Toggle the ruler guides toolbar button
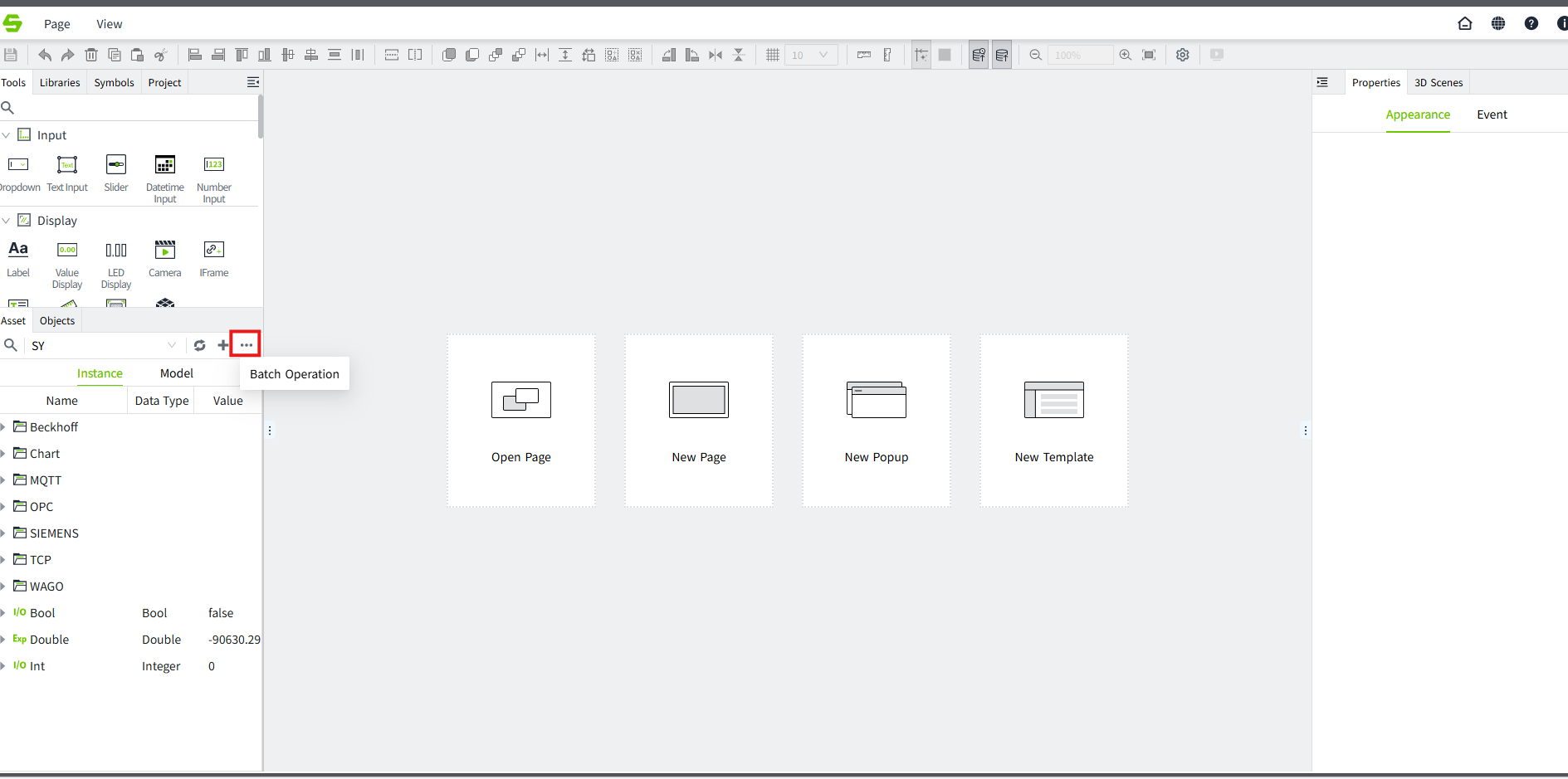Image resolution: width=1568 pixels, height=779 pixels. pyautogui.click(x=864, y=55)
